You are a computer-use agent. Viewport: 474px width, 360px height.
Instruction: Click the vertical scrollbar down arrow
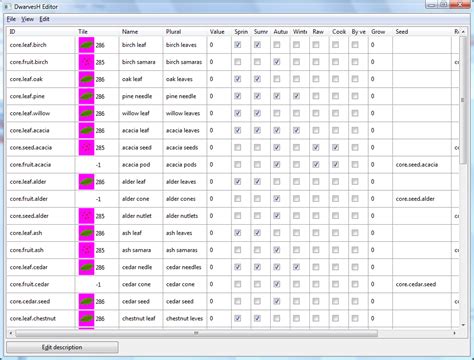pyautogui.click(x=463, y=325)
